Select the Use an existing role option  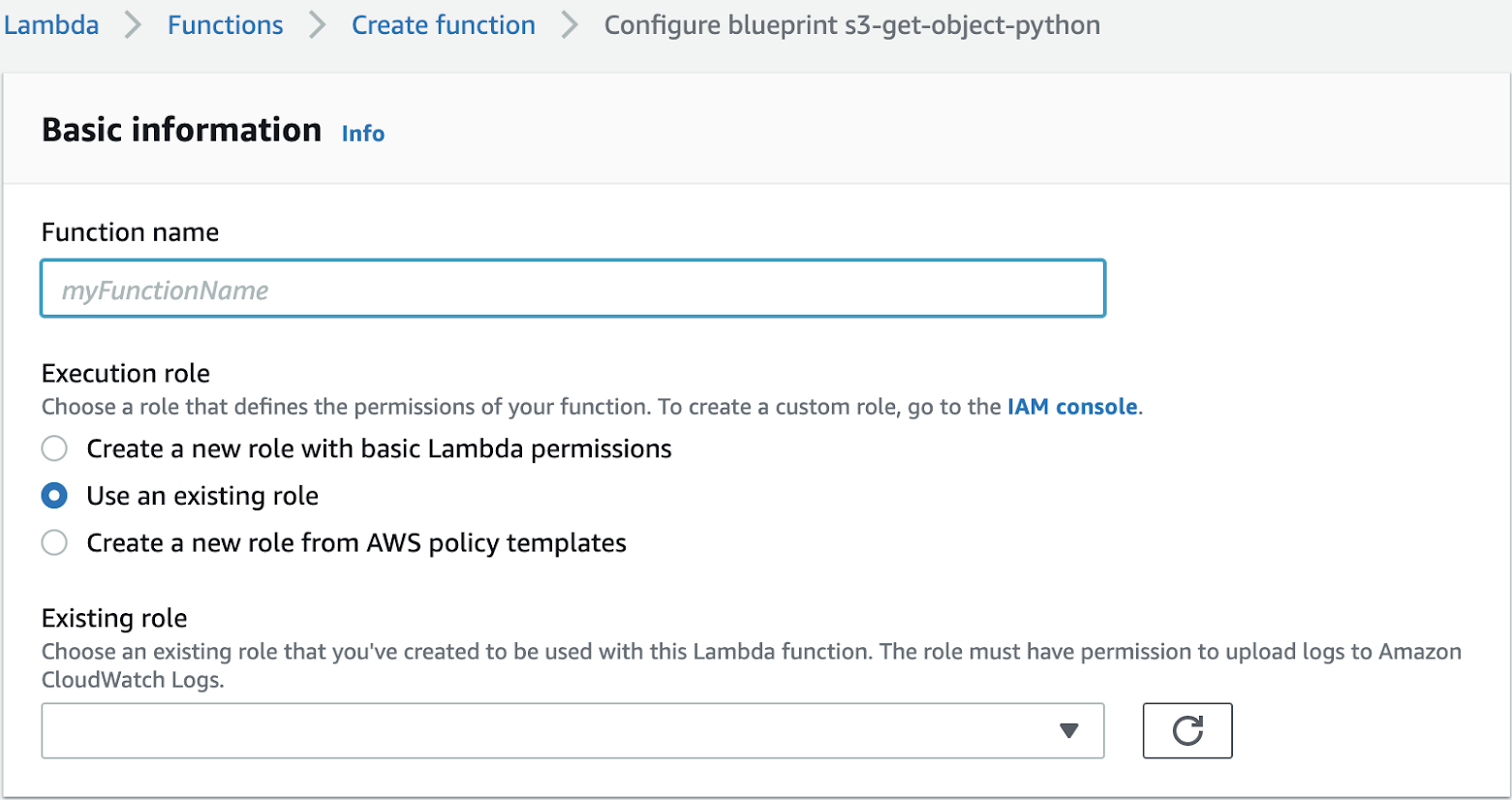coord(54,496)
